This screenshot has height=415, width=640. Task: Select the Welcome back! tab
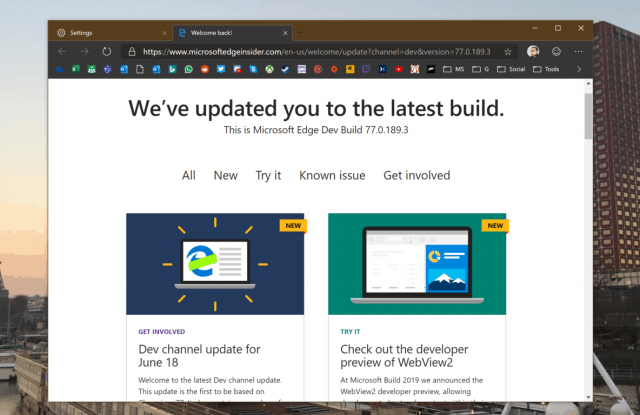(x=231, y=33)
